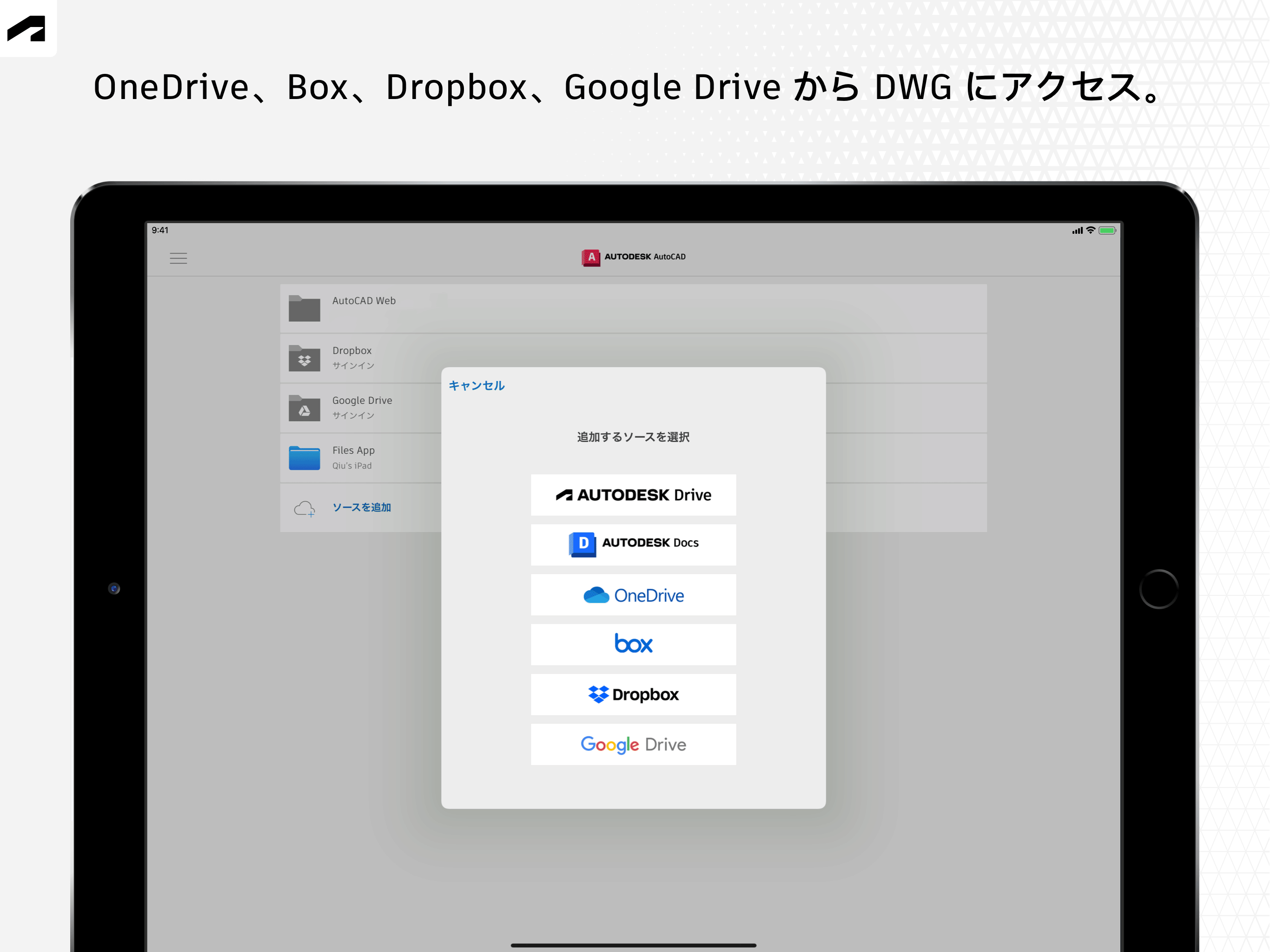Choose AUTODESK Drive as source

[633, 495]
